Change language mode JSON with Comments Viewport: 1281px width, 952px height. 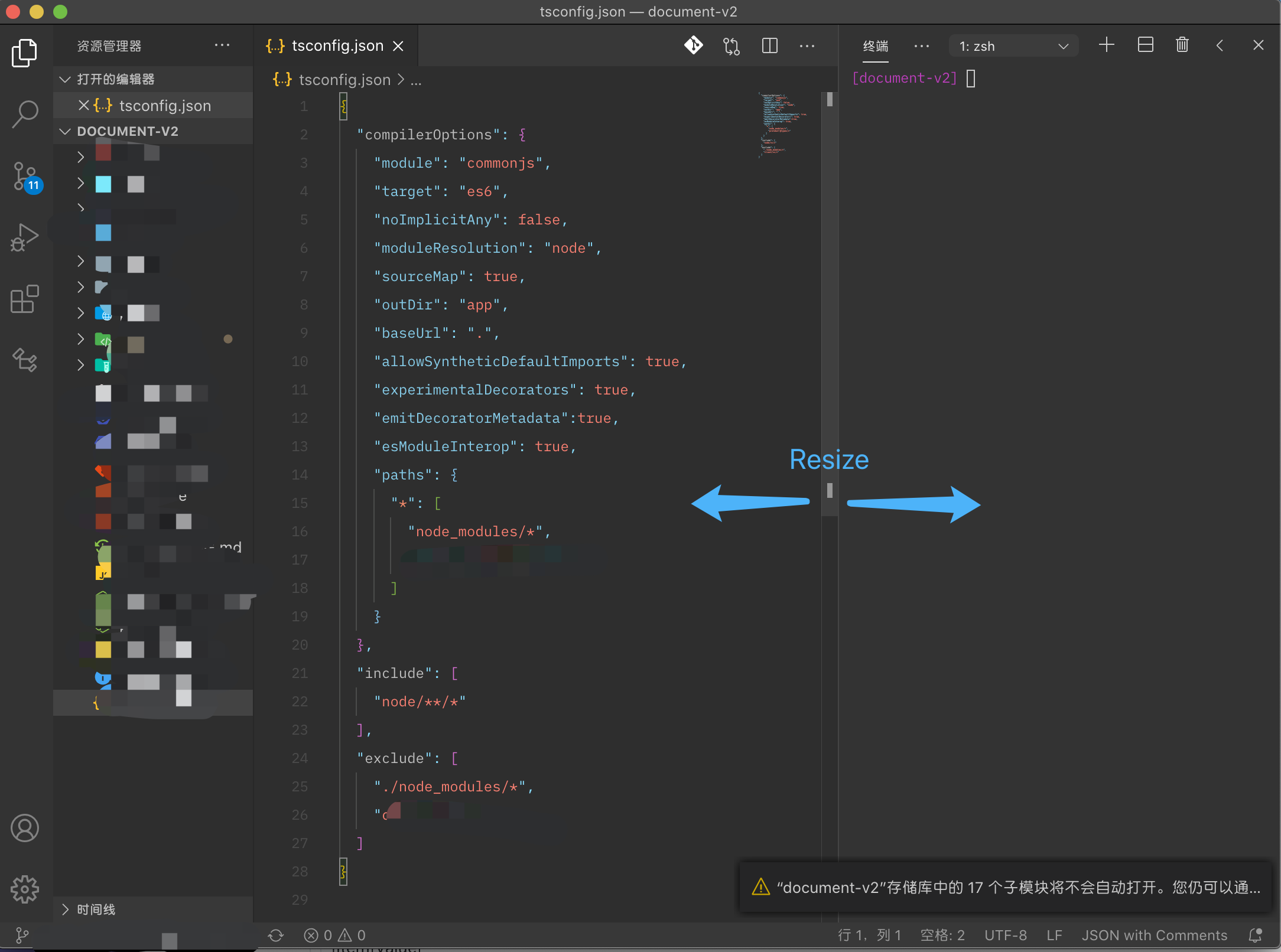point(1154,935)
